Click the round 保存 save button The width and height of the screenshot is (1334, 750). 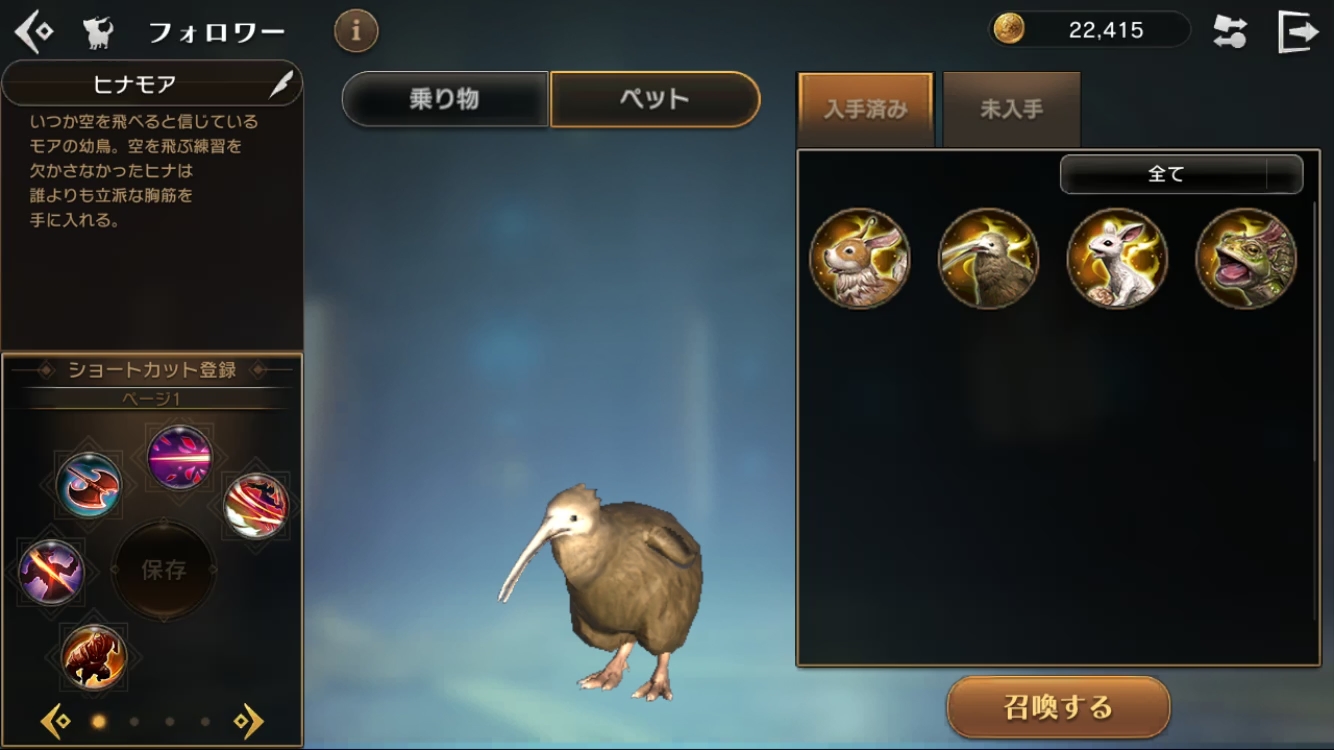(x=163, y=570)
